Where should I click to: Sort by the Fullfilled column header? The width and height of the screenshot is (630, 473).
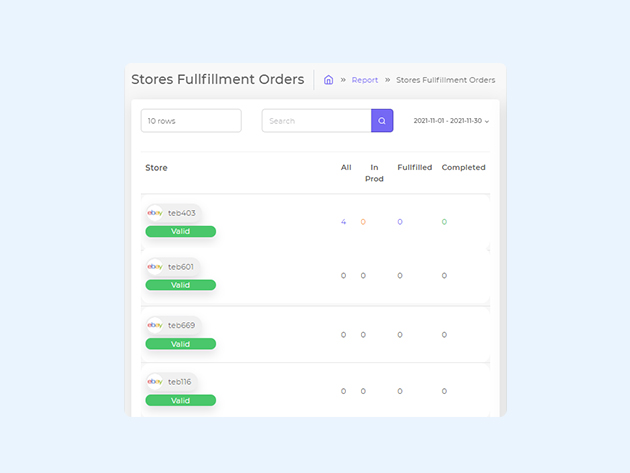click(415, 167)
